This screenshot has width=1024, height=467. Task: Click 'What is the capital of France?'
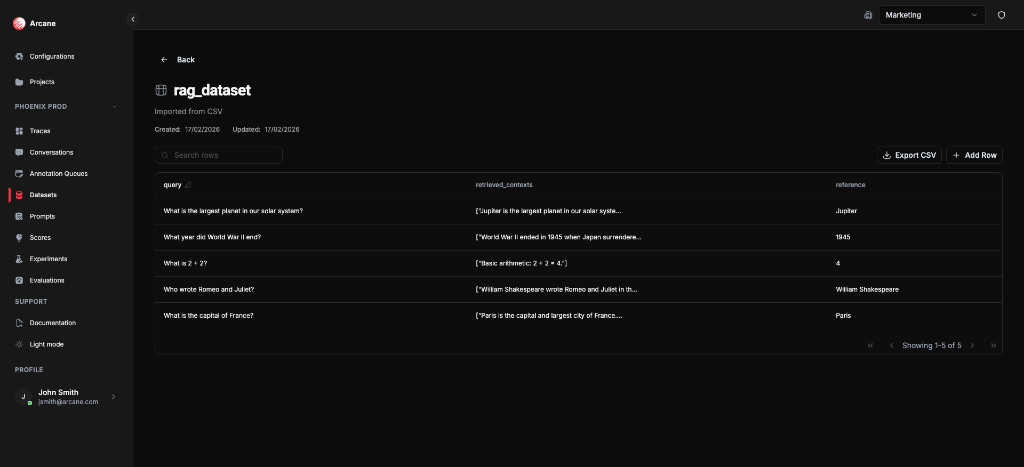208,315
